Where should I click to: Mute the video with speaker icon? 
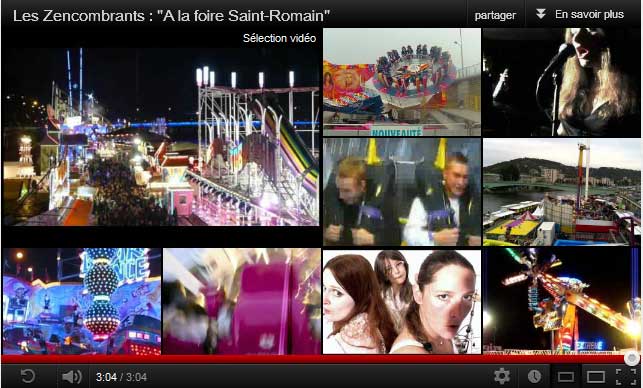click(71, 377)
